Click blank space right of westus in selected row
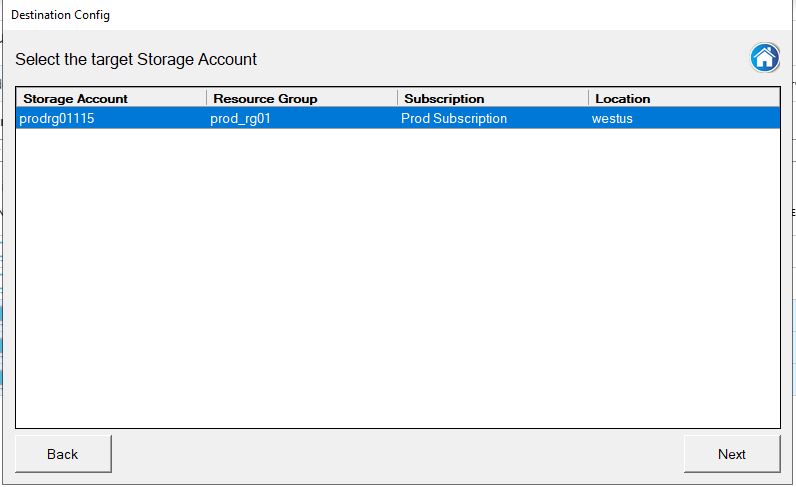This screenshot has width=796, height=487. coord(706,118)
